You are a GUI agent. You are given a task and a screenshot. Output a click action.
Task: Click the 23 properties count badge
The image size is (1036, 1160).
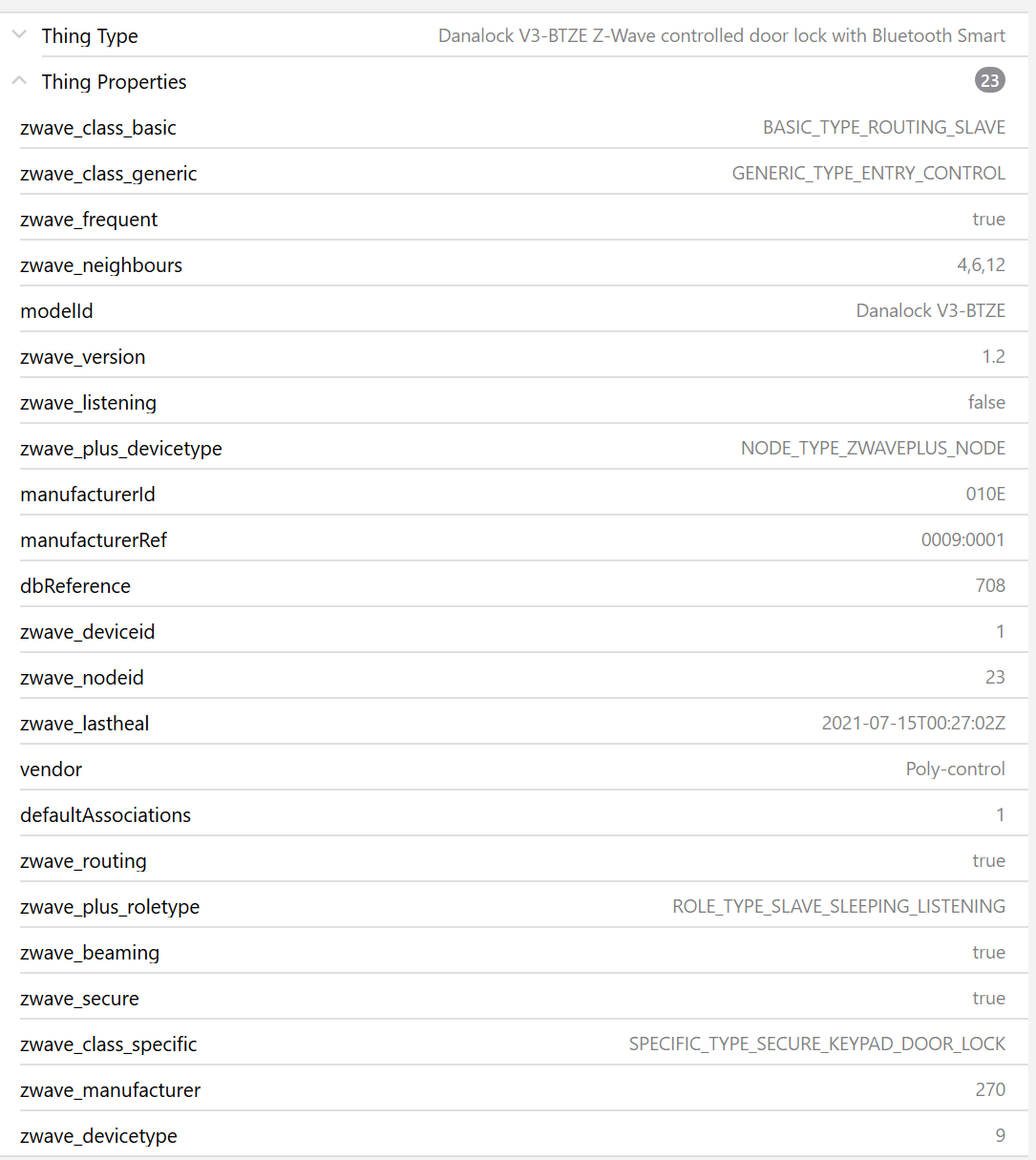(989, 81)
